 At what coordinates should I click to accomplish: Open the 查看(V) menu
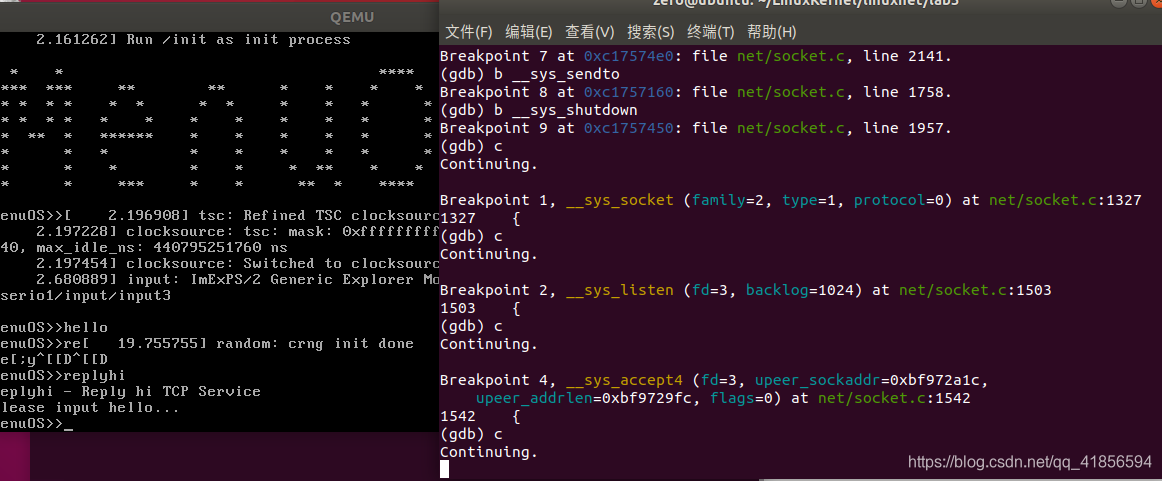pyautogui.click(x=589, y=32)
